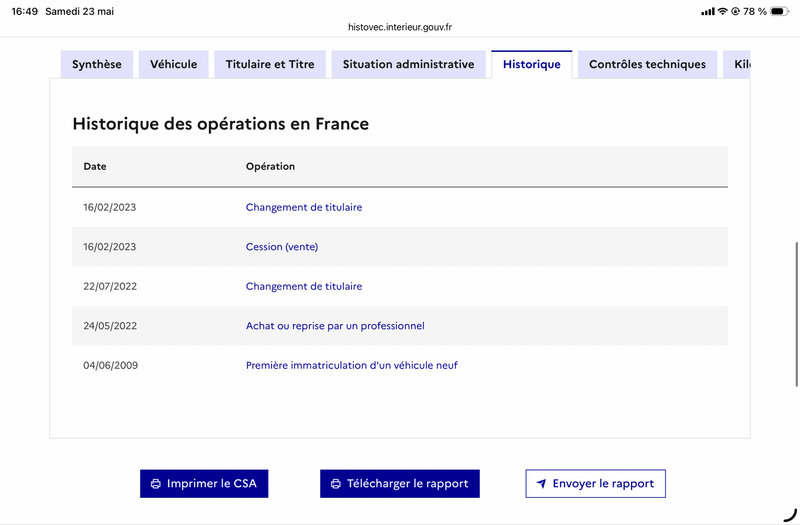800x525 pixels.
Task: Switch to the Véhicule tab
Action: click(173, 64)
